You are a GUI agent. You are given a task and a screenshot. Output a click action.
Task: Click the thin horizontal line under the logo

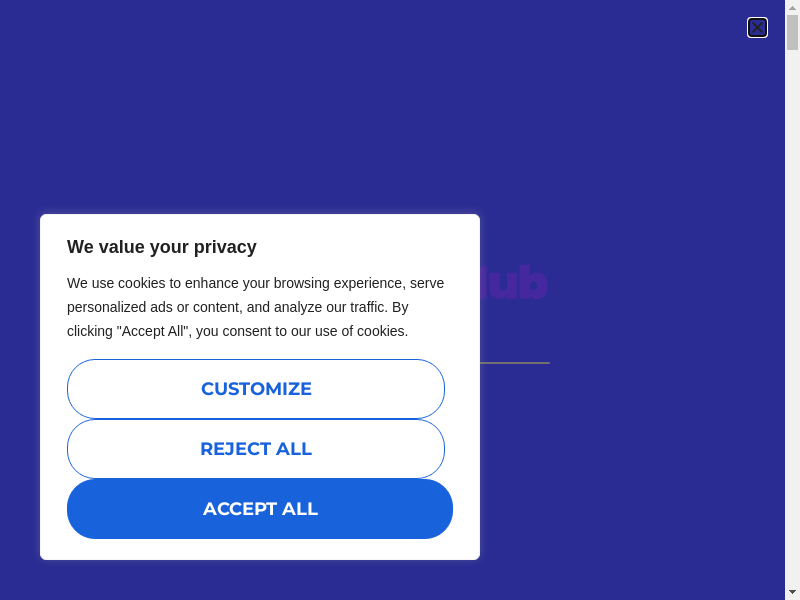pyautogui.click(x=515, y=363)
